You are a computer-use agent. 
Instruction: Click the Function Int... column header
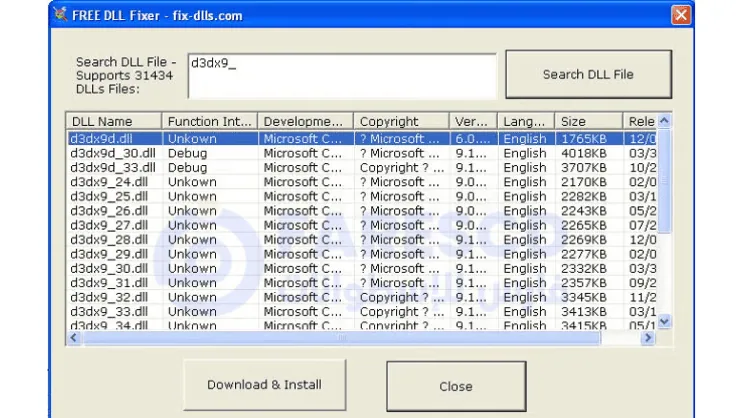coord(209,122)
